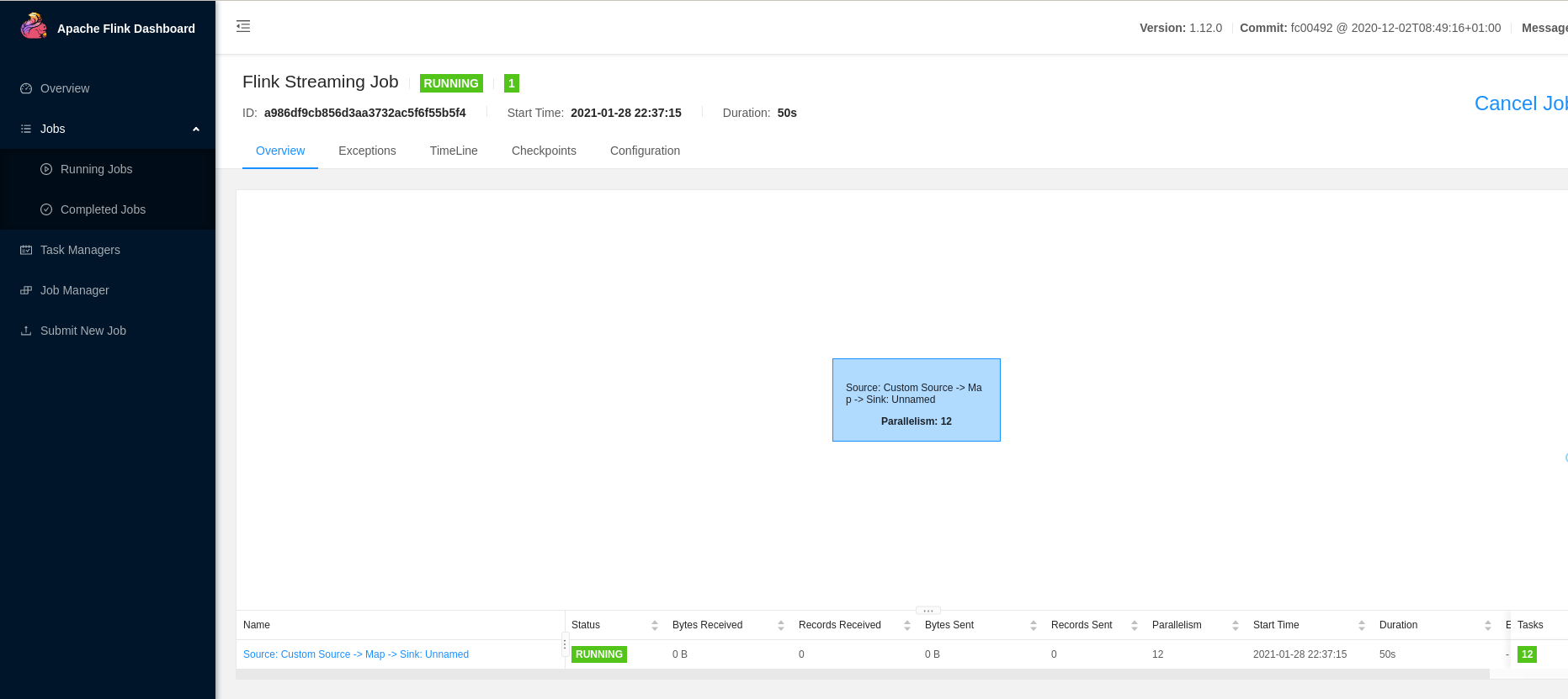Switch to the TimeLine tab
Image resolution: width=1568 pixels, height=699 pixels.
click(454, 151)
